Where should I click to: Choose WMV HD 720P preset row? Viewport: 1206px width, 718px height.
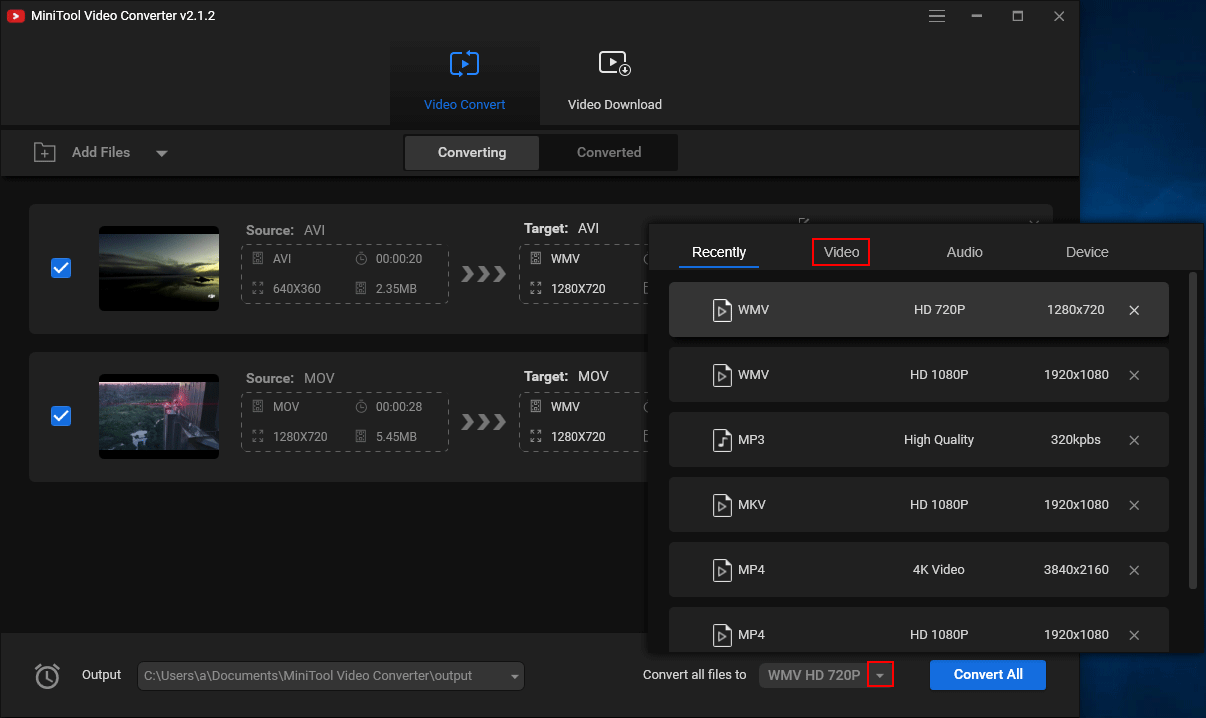point(919,310)
